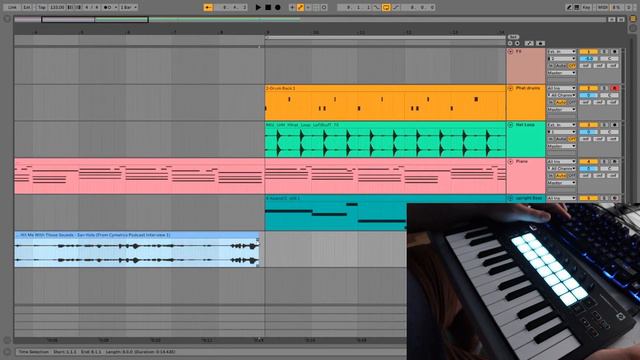The width and height of the screenshot is (640, 360).
Task: Click the Set locator button
Action: click(x=513, y=37)
